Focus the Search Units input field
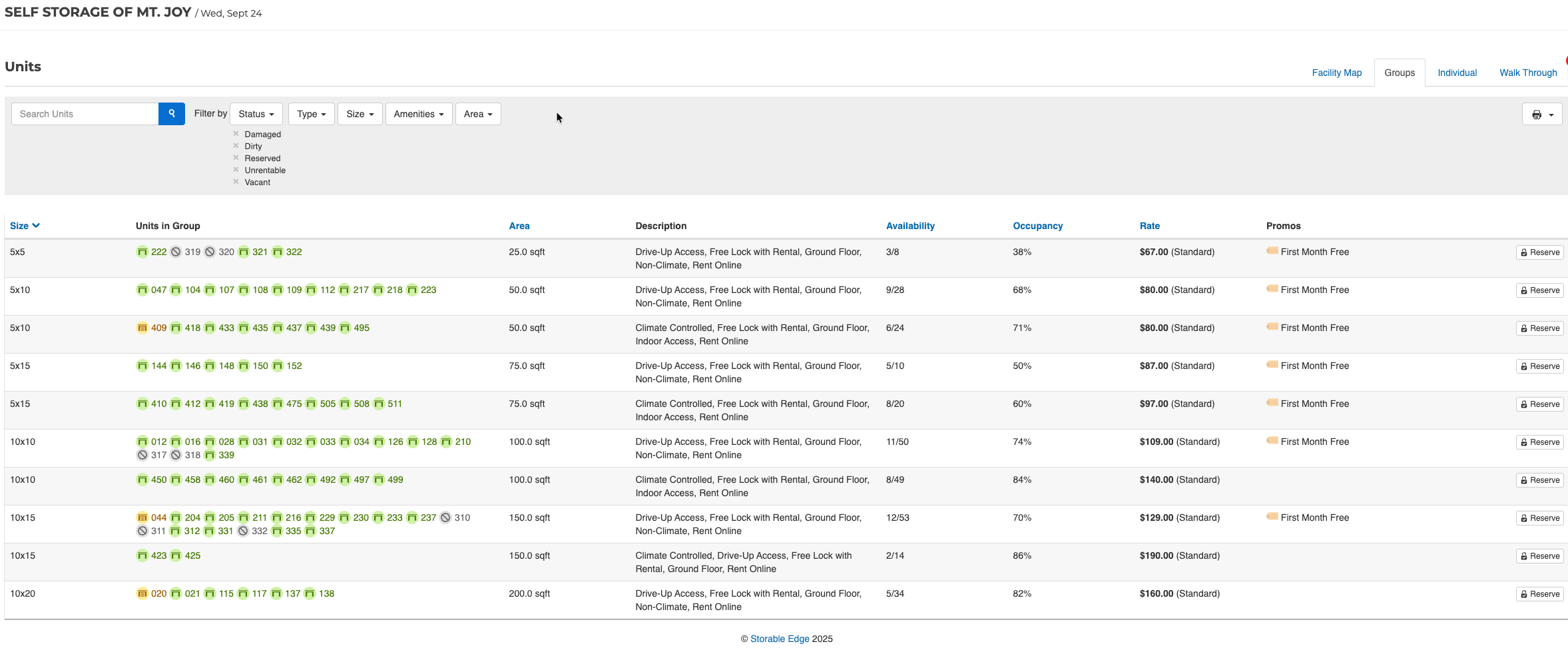The width and height of the screenshot is (1568, 668). click(85, 114)
